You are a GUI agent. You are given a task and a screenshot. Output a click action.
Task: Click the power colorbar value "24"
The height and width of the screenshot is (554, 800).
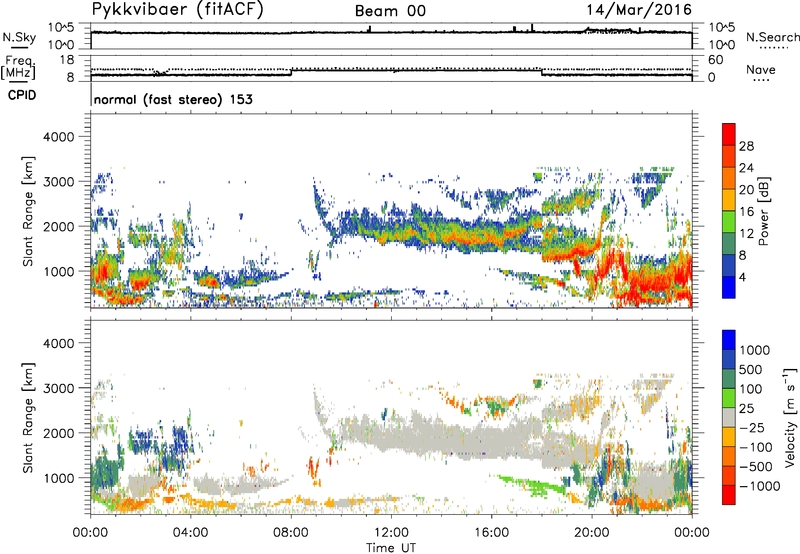click(746, 168)
